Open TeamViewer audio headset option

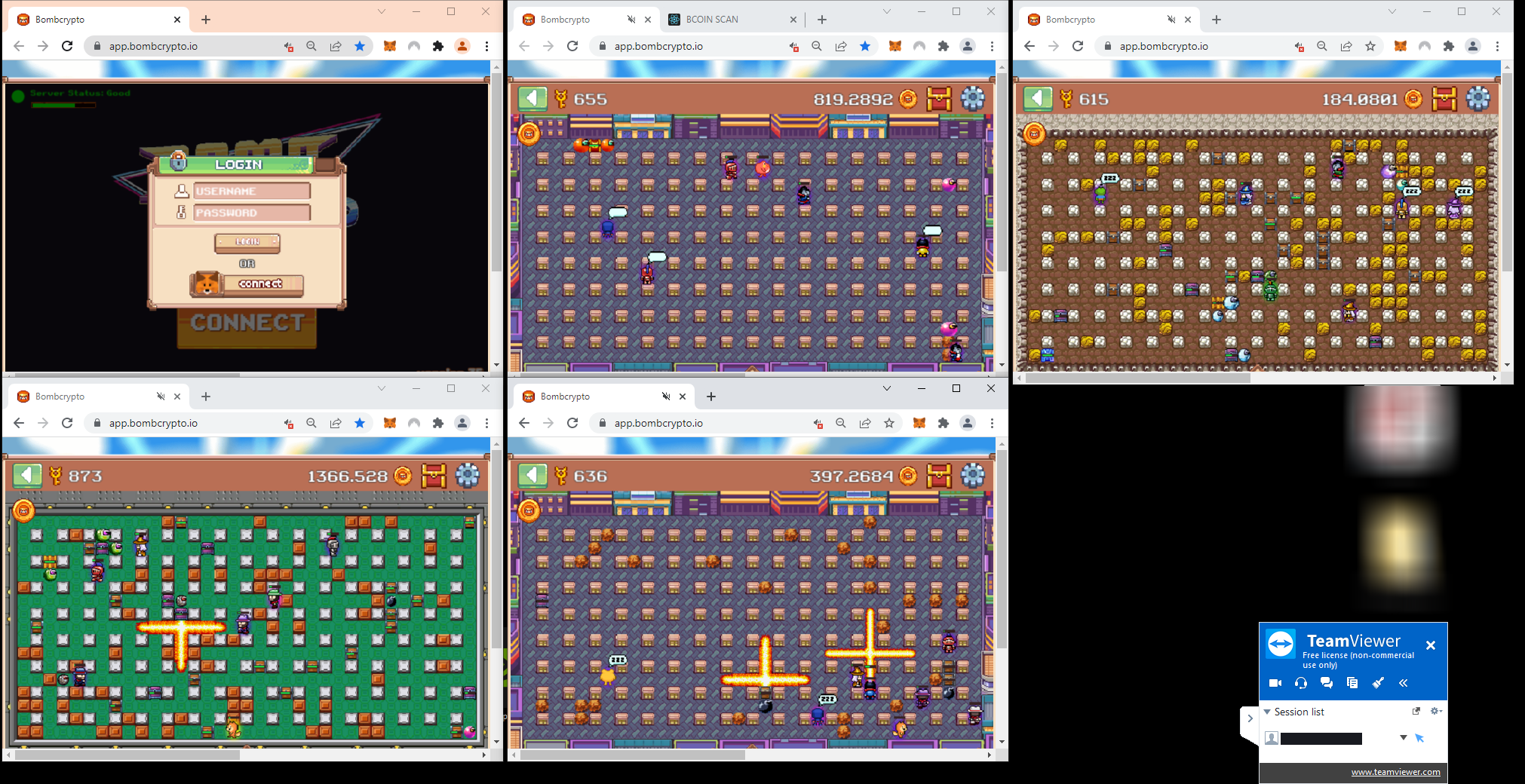coord(1301,683)
